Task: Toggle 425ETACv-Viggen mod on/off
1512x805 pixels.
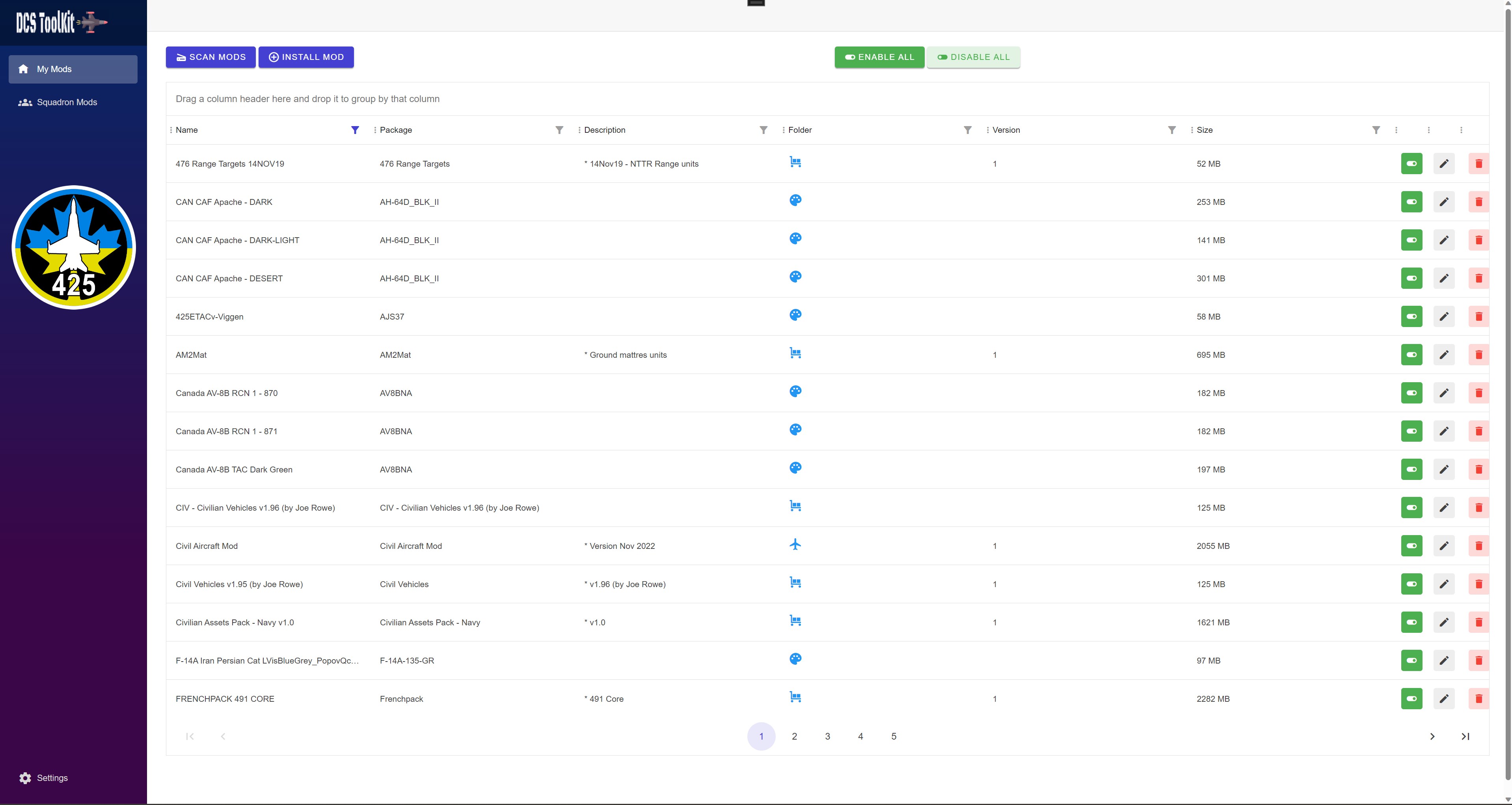Action: (1411, 316)
